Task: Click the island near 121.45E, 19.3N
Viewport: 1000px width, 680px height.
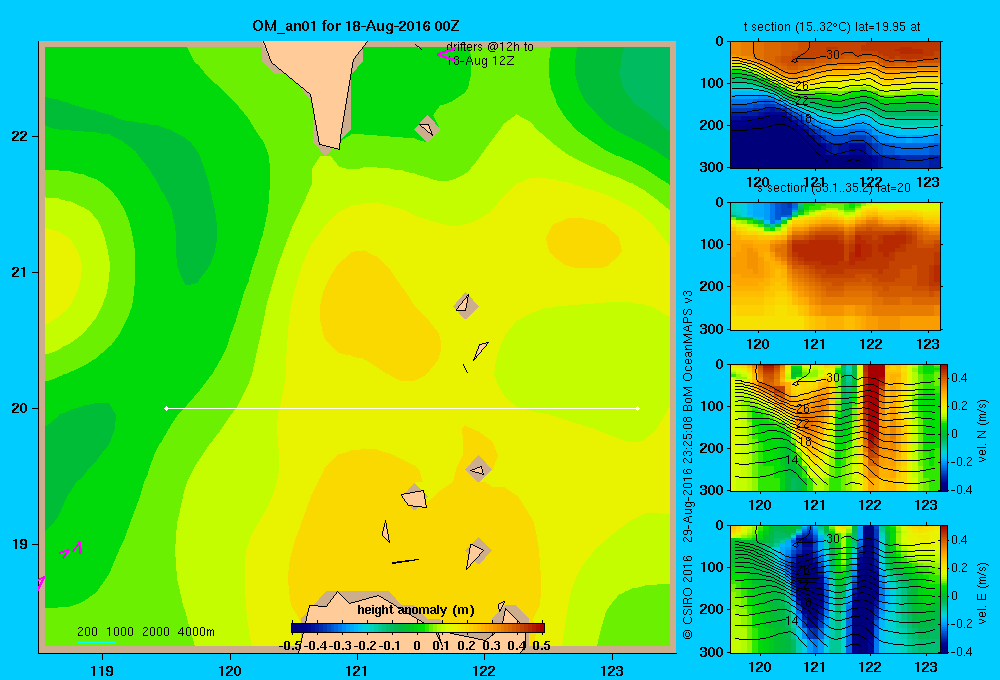Action: 415,497
